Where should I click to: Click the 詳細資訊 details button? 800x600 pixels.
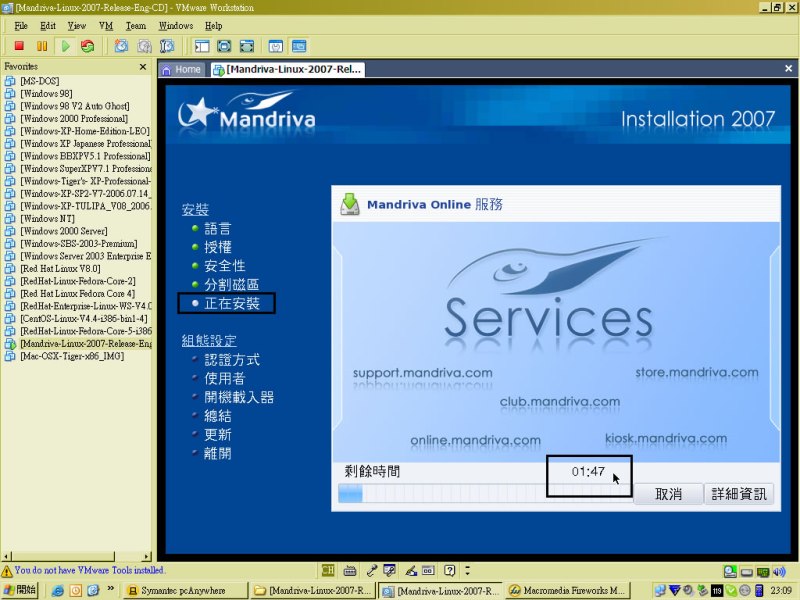pos(739,493)
